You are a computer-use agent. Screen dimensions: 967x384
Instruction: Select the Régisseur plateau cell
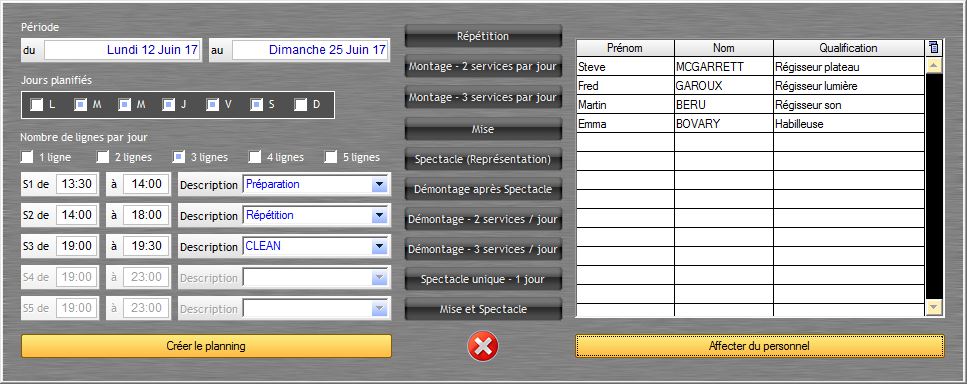(849, 67)
